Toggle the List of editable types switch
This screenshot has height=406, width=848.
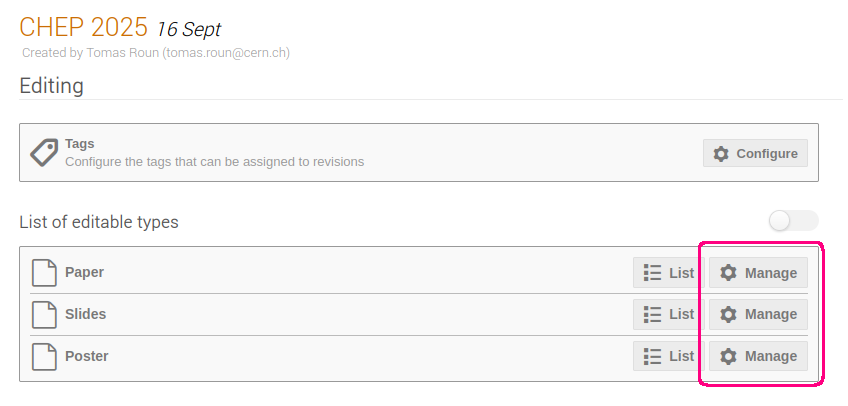[x=793, y=221]
